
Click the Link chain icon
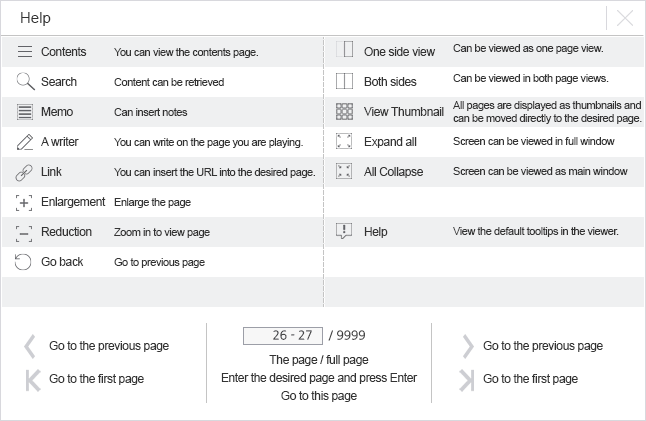pyautogui.click(x=25, y=172)
